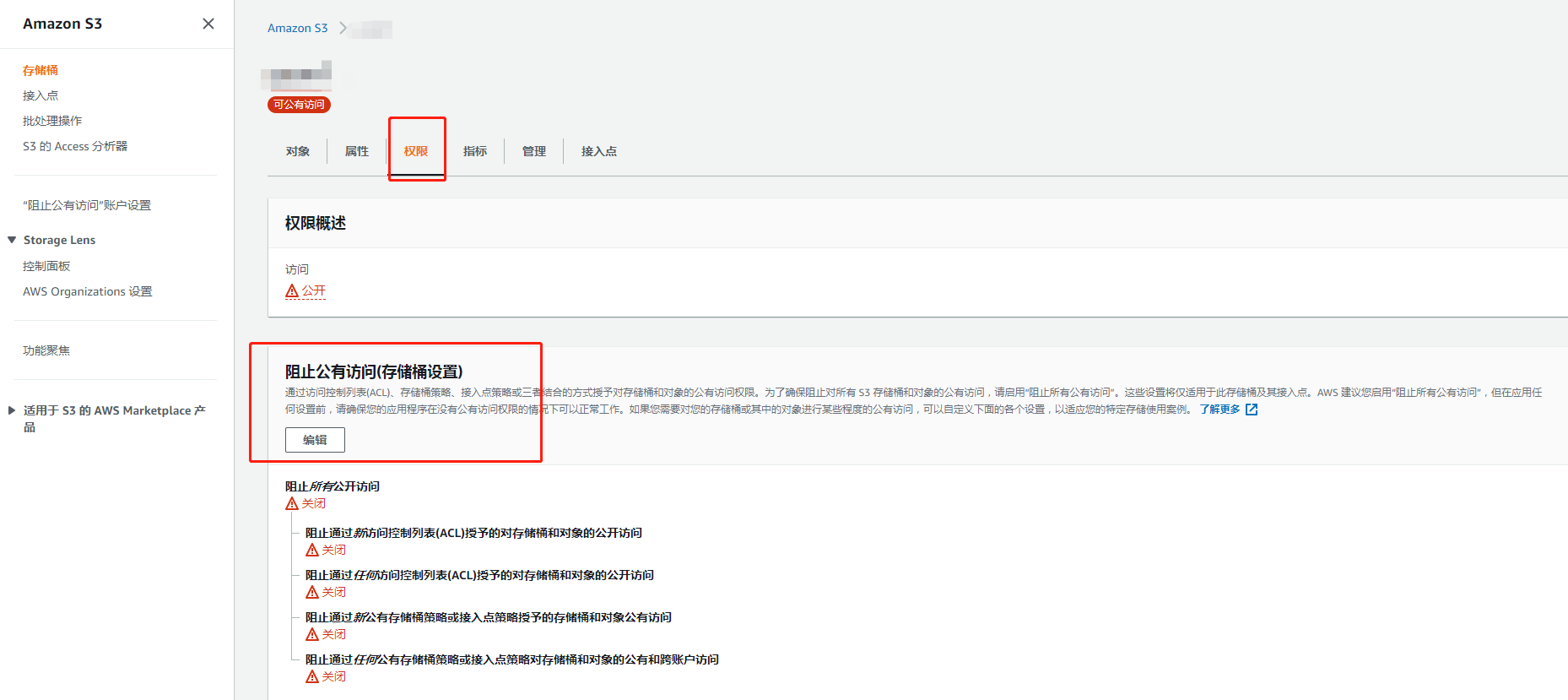Screen dimensions: 1568x700
Task: Open "阻止公有访问"账户设置 link
Action: 87,205
